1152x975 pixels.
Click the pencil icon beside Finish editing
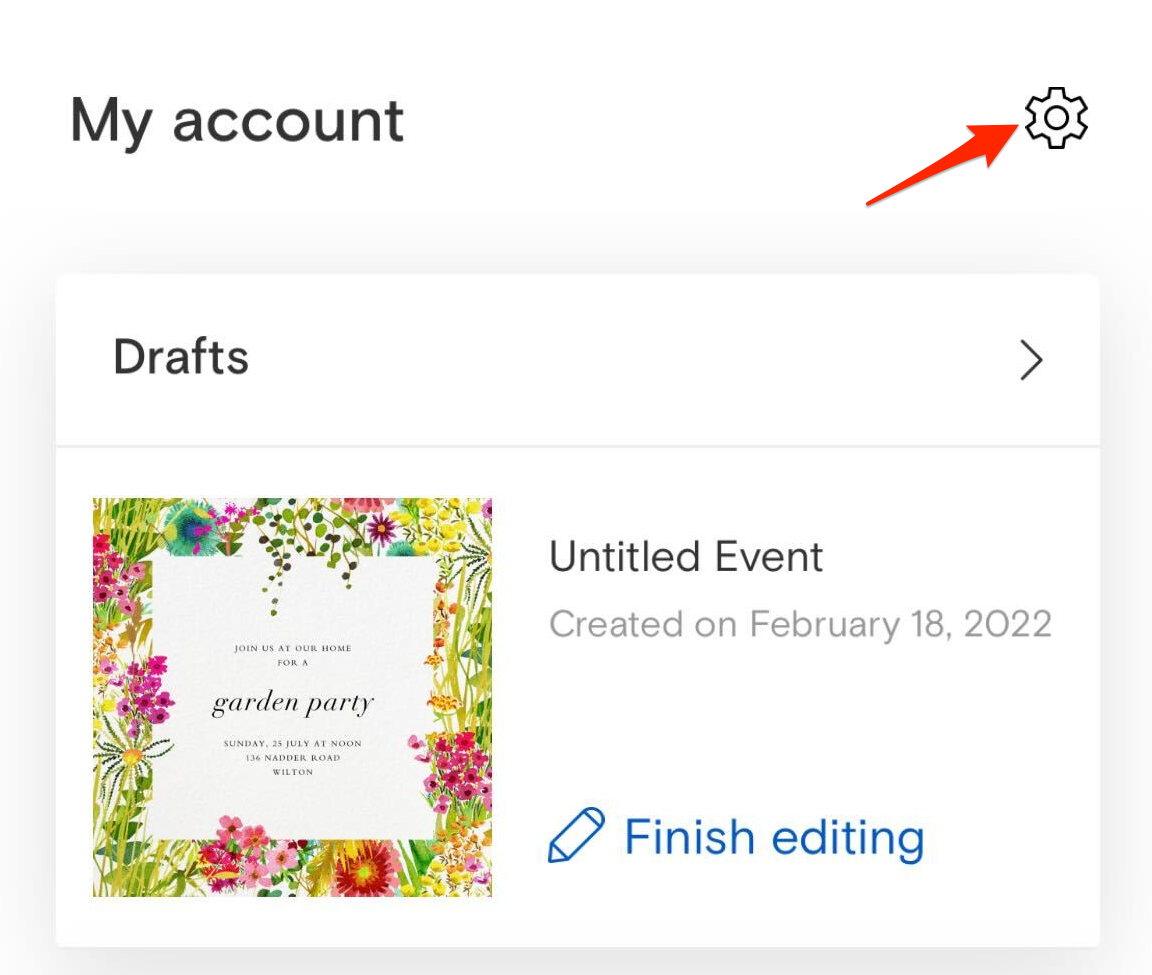577,835
